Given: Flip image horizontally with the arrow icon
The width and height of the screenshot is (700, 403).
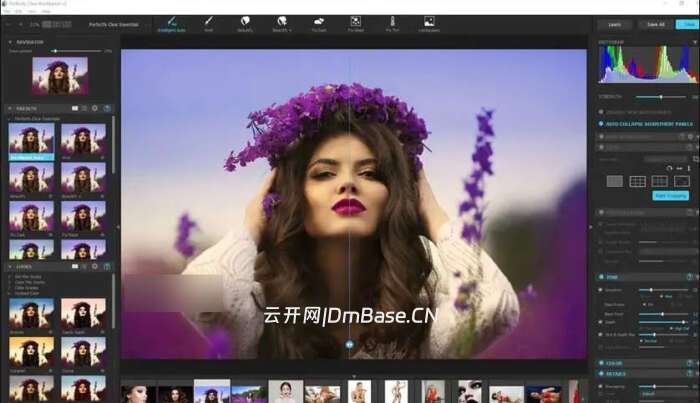Looking at the screenshot, I should click(x=679, y=168).
